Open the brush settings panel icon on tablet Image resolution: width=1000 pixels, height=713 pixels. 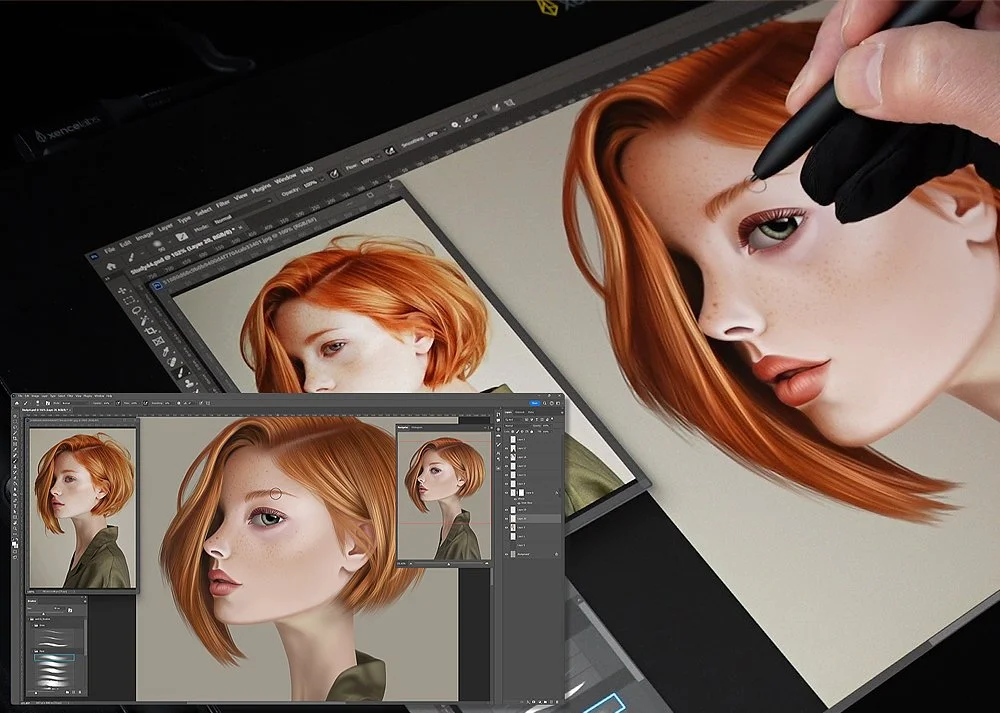pyautogui.click(x=182, y=237)
